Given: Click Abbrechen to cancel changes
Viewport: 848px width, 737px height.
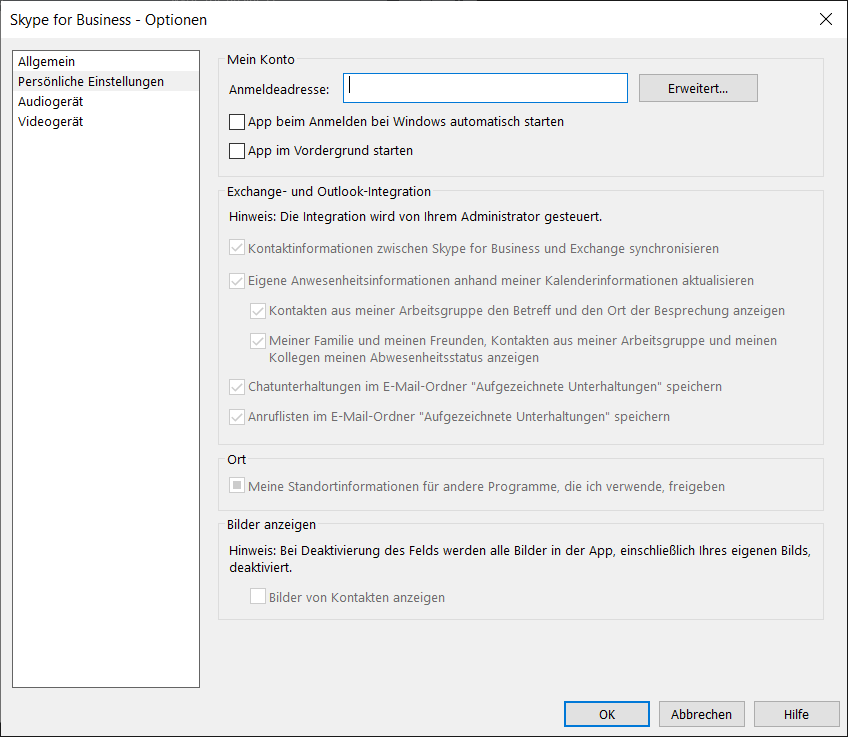Looking at the screenshot, I should (x=701, y=714).
